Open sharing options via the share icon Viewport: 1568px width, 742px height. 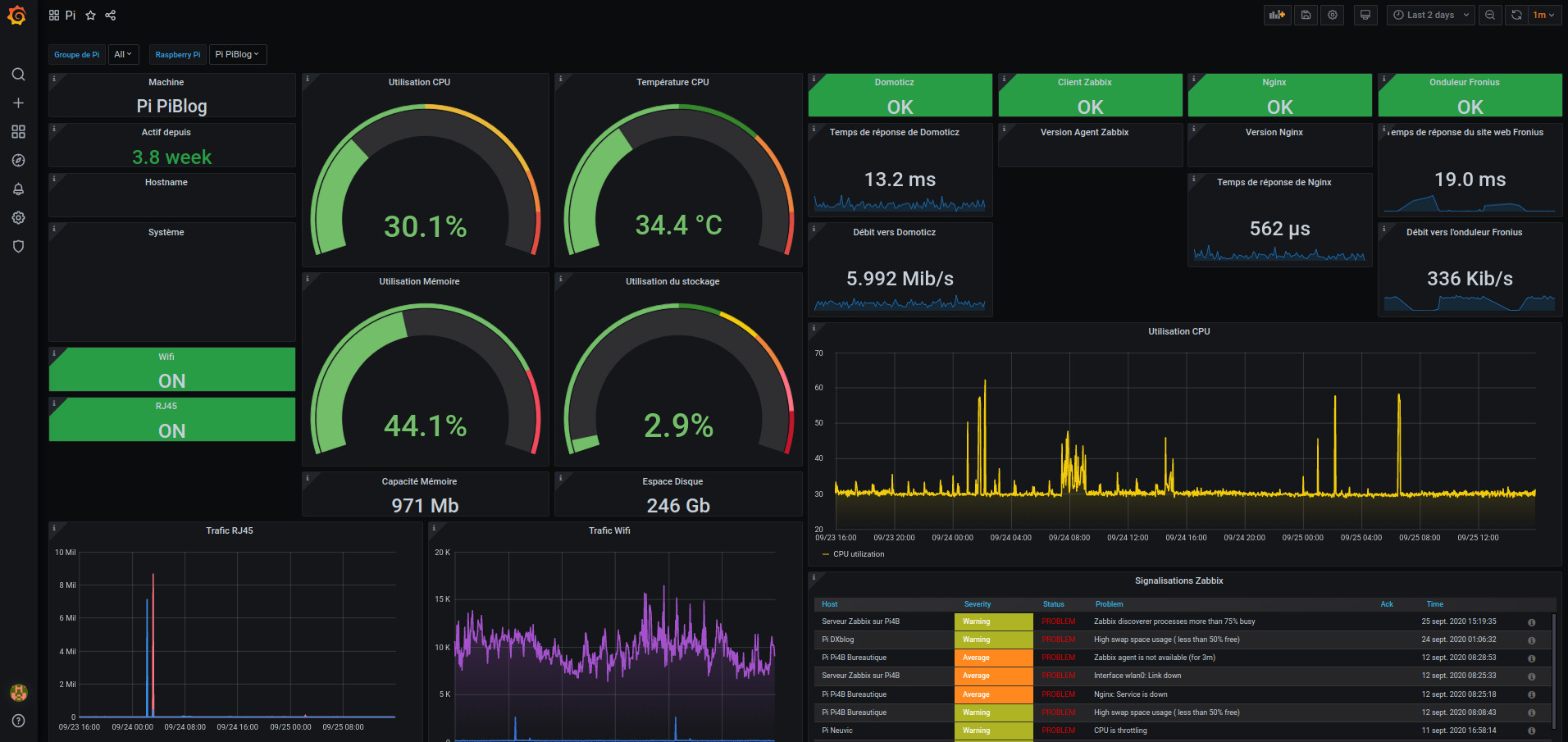[110, 15]
